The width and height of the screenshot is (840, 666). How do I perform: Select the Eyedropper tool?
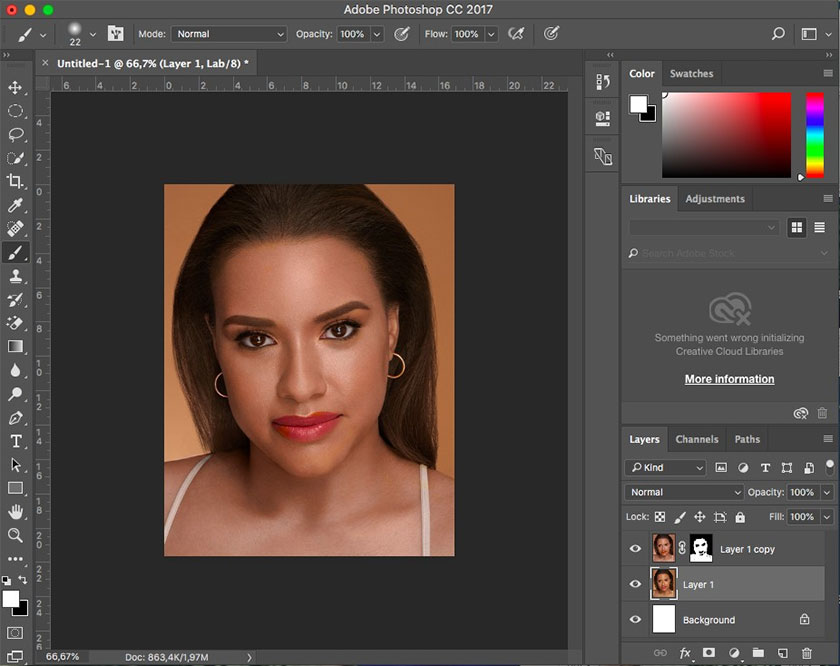pos(15,205)
